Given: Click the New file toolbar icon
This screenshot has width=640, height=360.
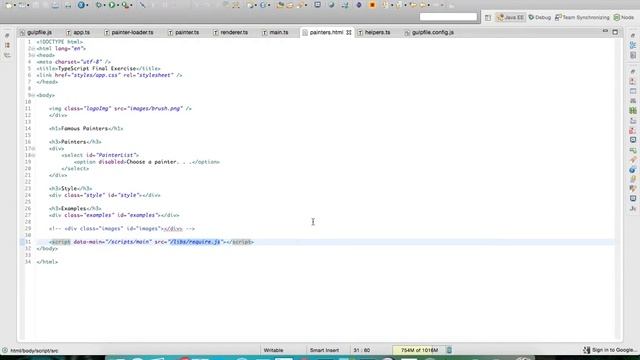Looking at the screenshot, I should pos(8,5).
